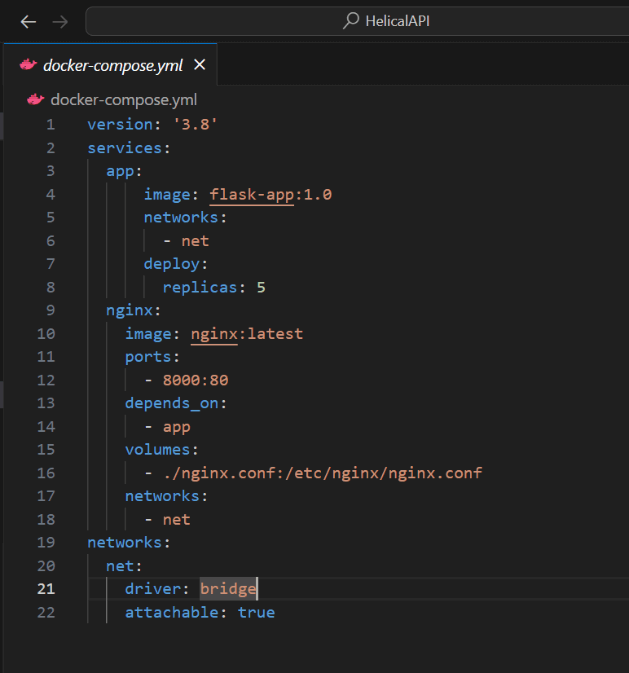Click the volumes: key

click(161, 449)
